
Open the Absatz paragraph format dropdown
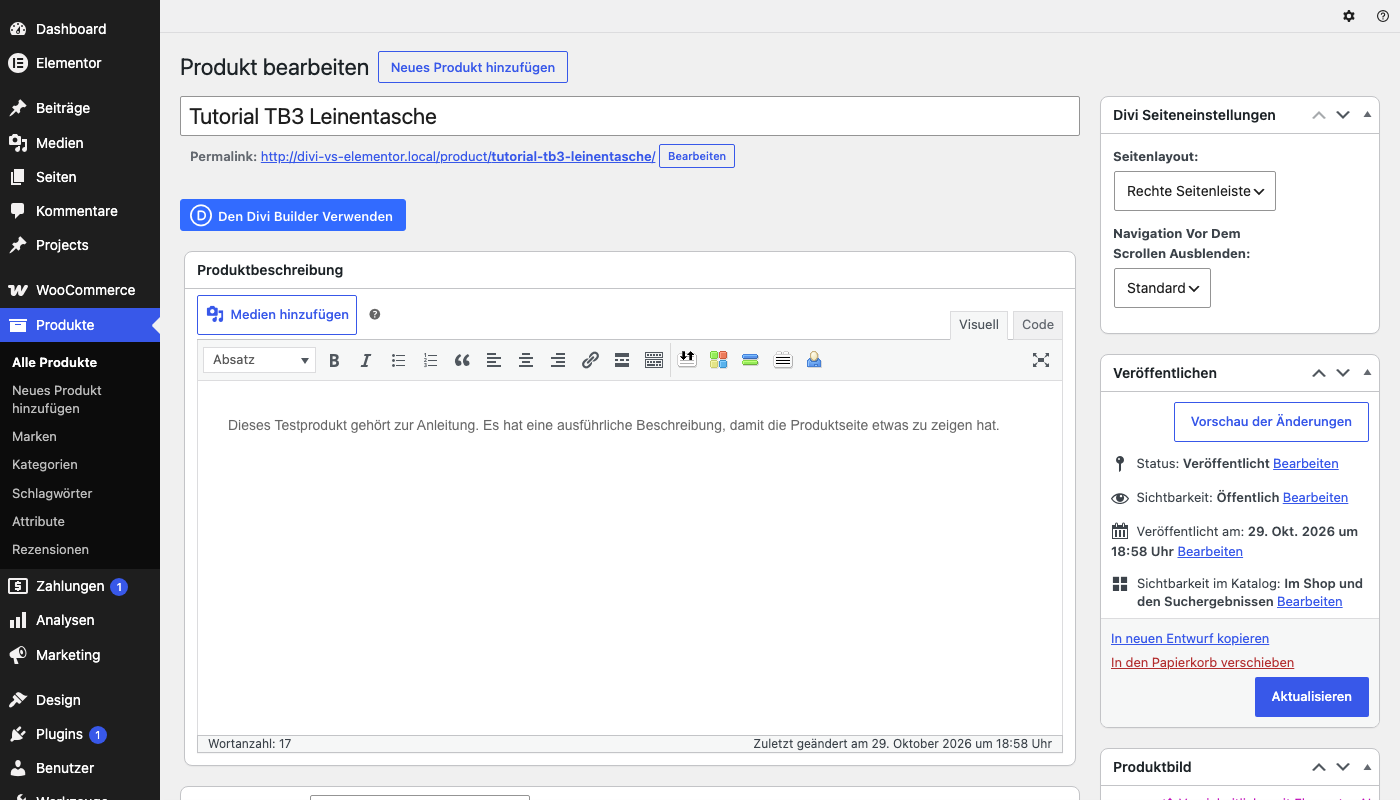coord(259,360)
